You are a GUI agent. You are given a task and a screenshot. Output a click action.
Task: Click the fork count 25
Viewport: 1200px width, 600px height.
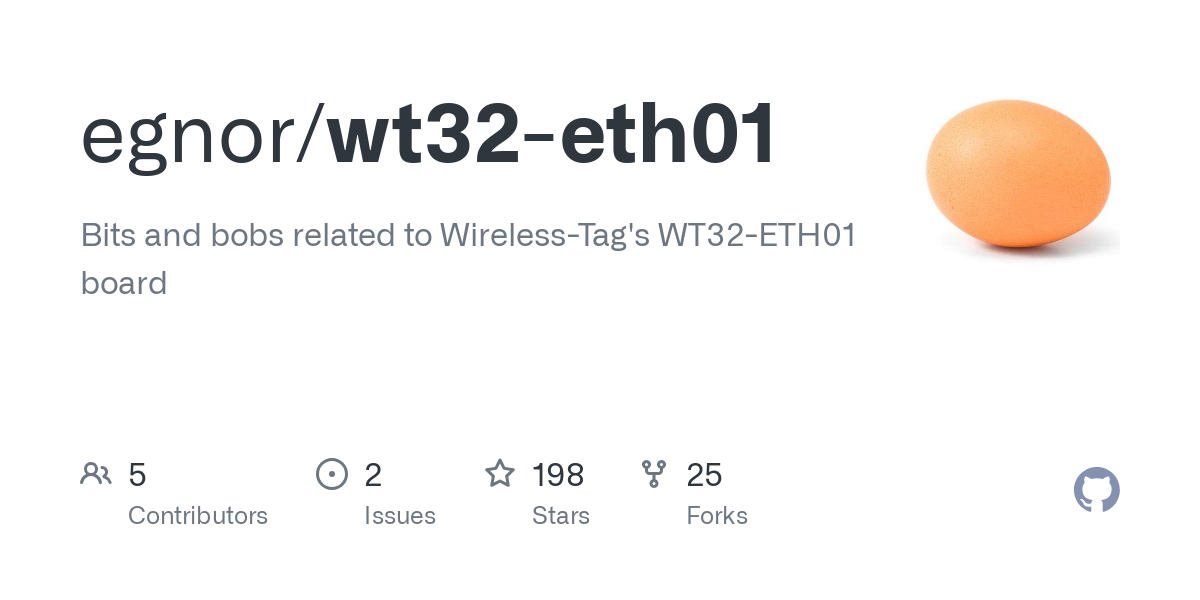(x=704, y=475)
